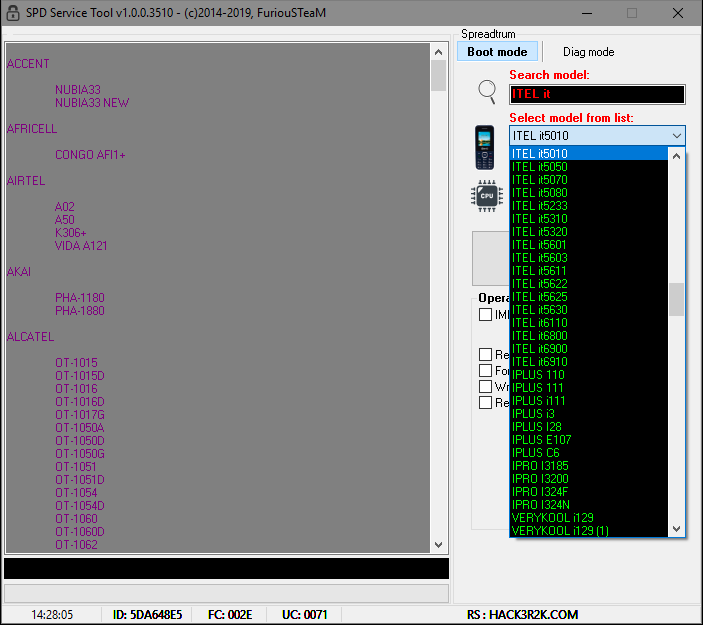Viewport: 703px width, 625px height.
Task: Click the padlock icon in title bar
Action: pyautogui.click(x=13, y=13)
